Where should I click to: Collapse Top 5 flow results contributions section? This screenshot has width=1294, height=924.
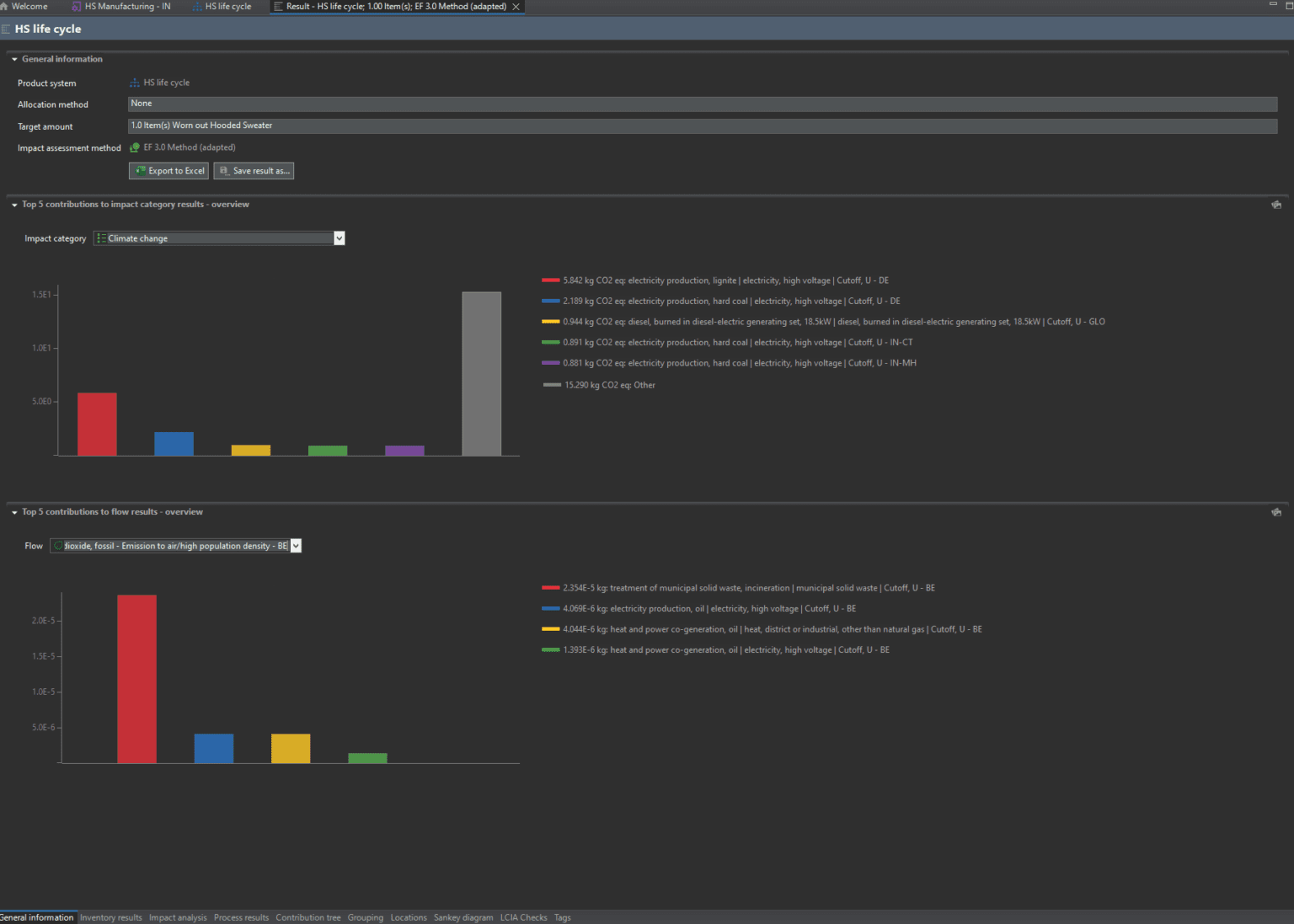[14, 512]
